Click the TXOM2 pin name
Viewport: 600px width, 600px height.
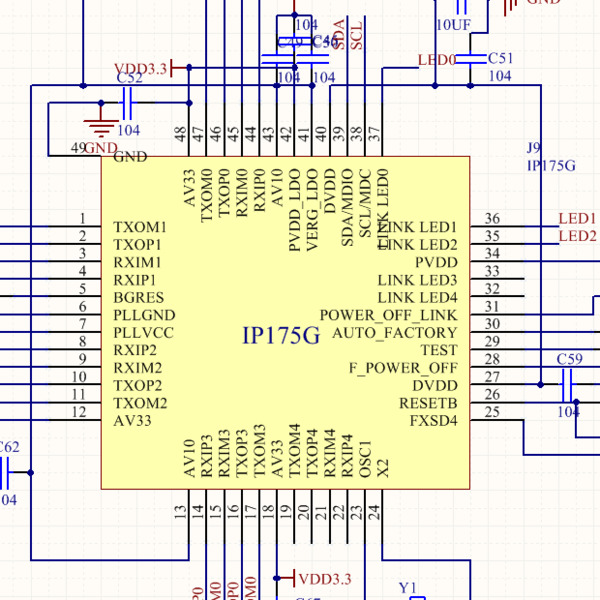coord(140,403)
